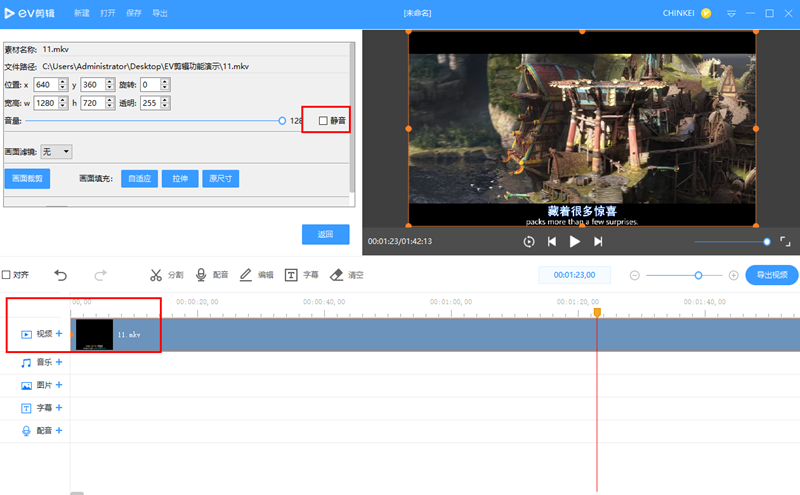800x495 pixels.
Task: Click the 导出视频 export button
Action: tap(771, 275)
